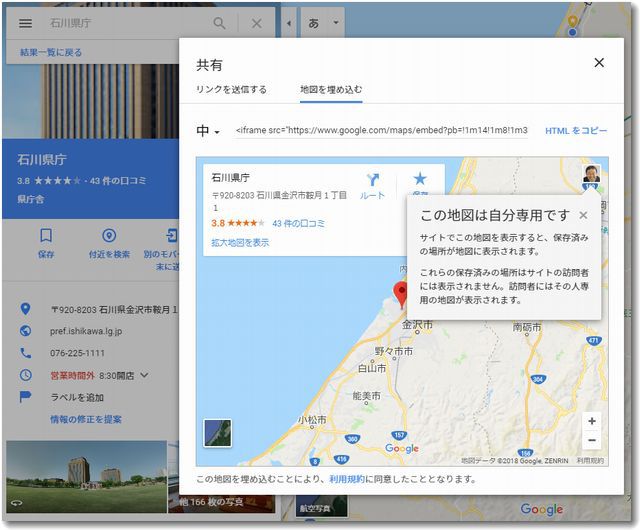Expand opening hours chevron
The image size is (640, 530).
pos(144,375)
